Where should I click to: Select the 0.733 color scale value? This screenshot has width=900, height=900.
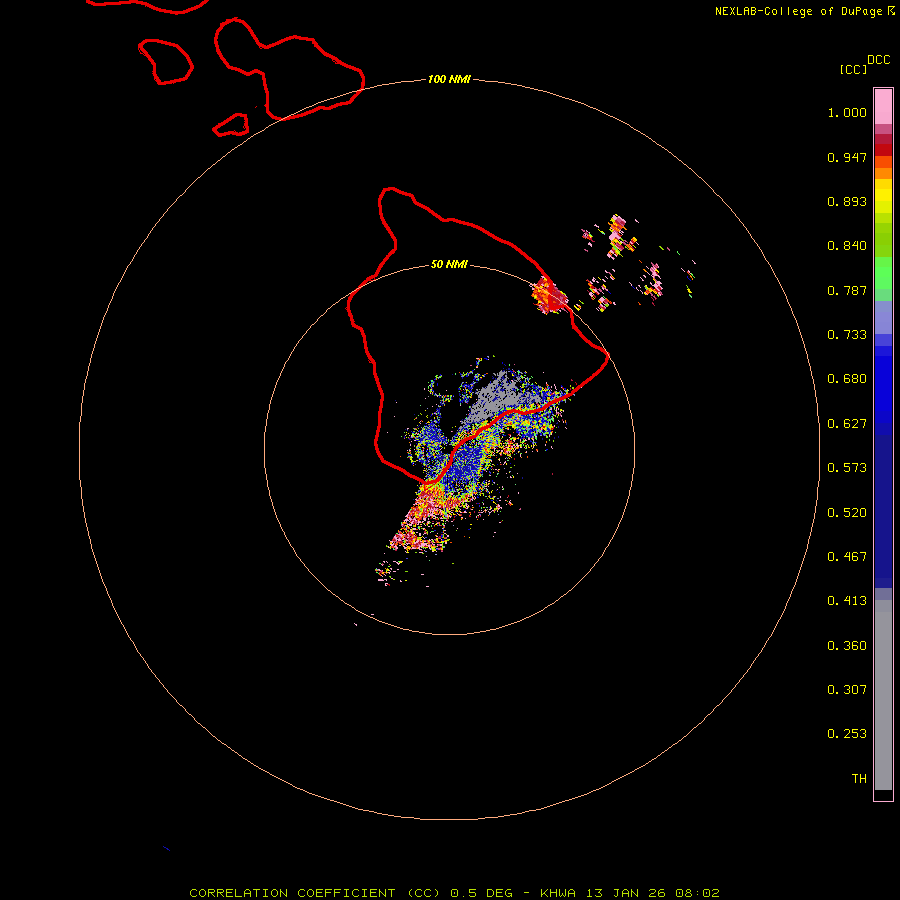(847, 335)
